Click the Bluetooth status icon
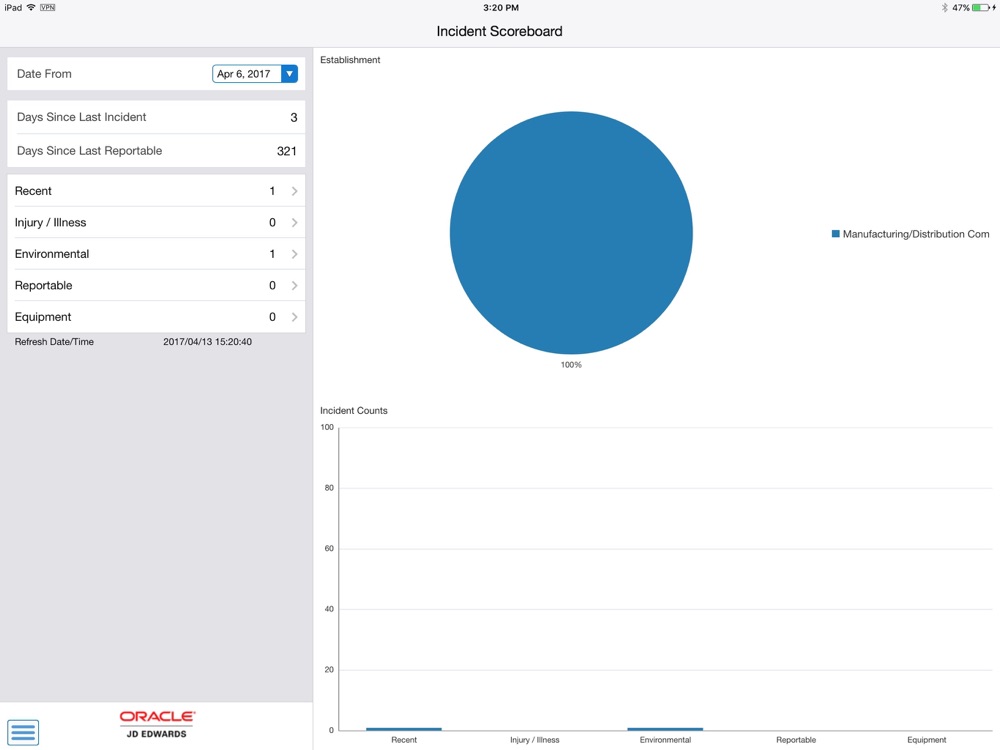 click(945, 8)
